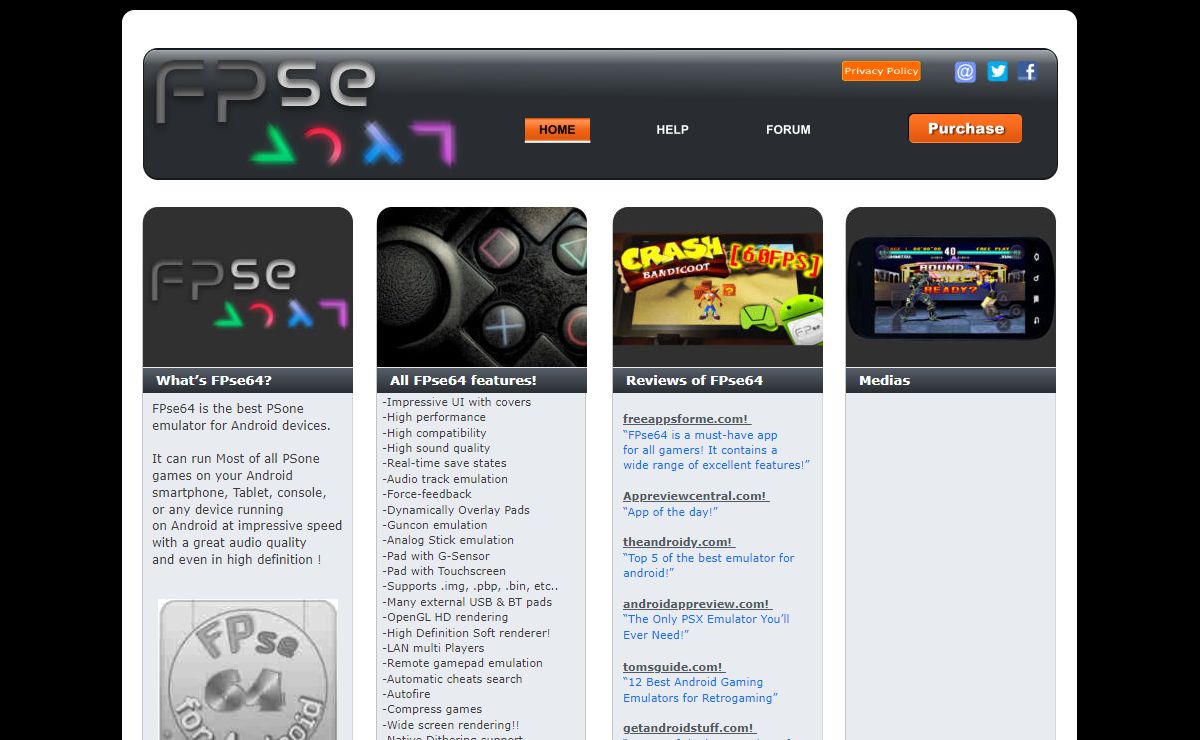The height and width of the screenshot is (740, 1200).
Task: Click '-Compress games' feature line
Action: (x=432, y=709)
